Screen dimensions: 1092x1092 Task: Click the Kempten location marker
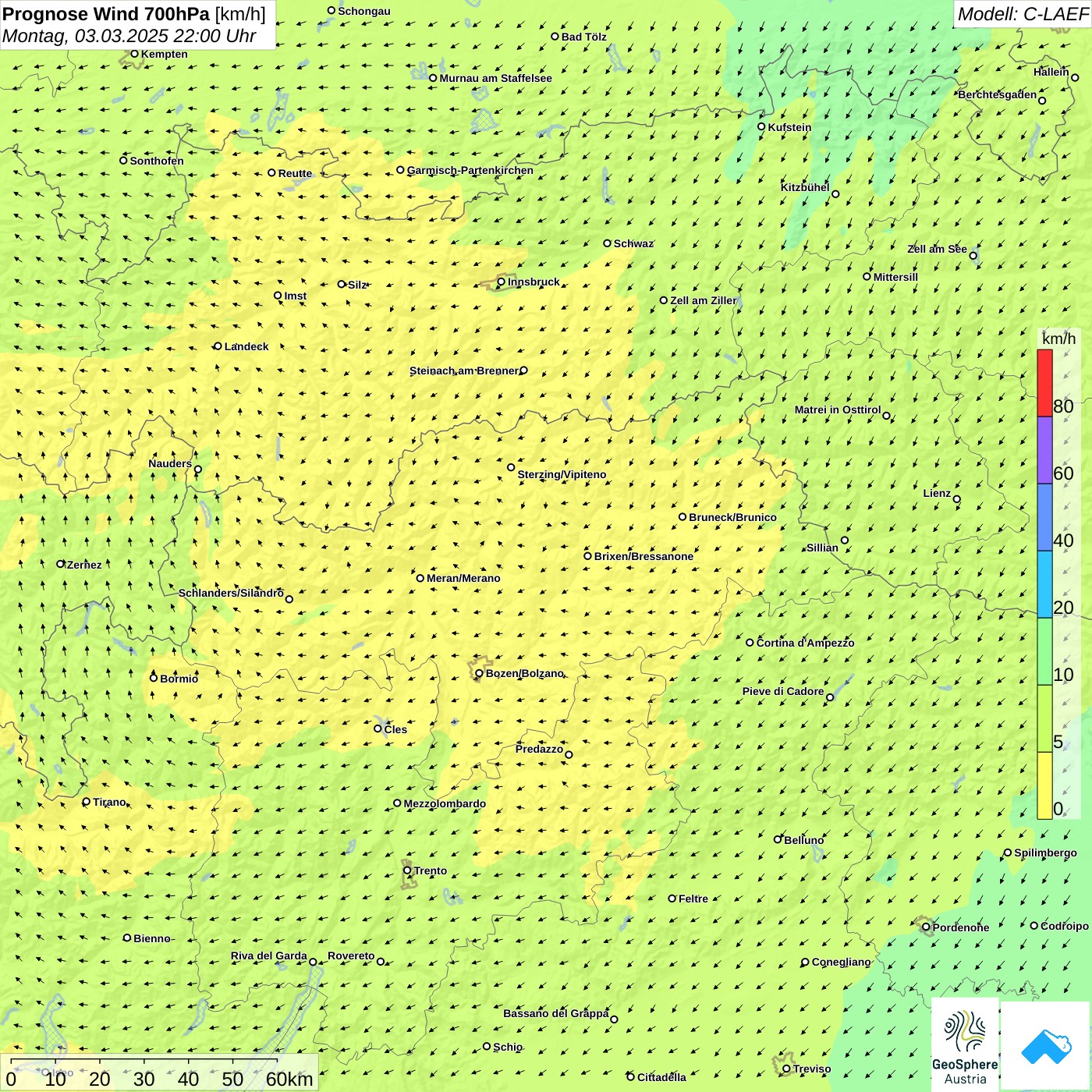click(134, 54)
